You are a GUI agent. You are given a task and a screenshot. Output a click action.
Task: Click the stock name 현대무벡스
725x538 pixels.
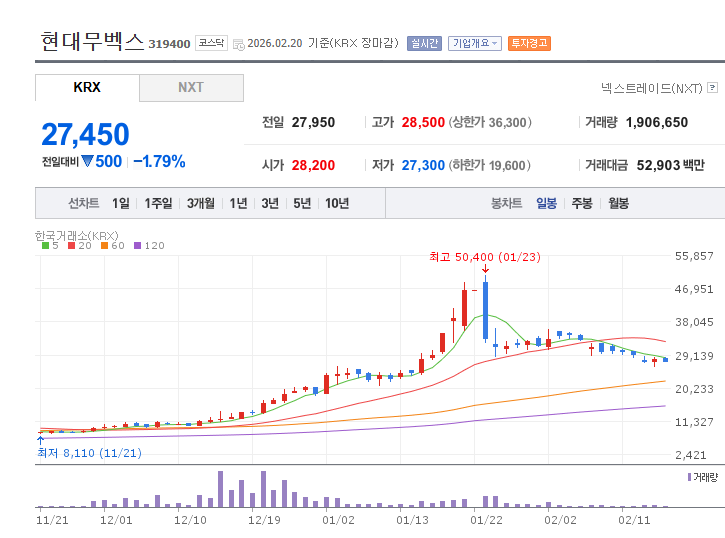[x=92, y=41]
